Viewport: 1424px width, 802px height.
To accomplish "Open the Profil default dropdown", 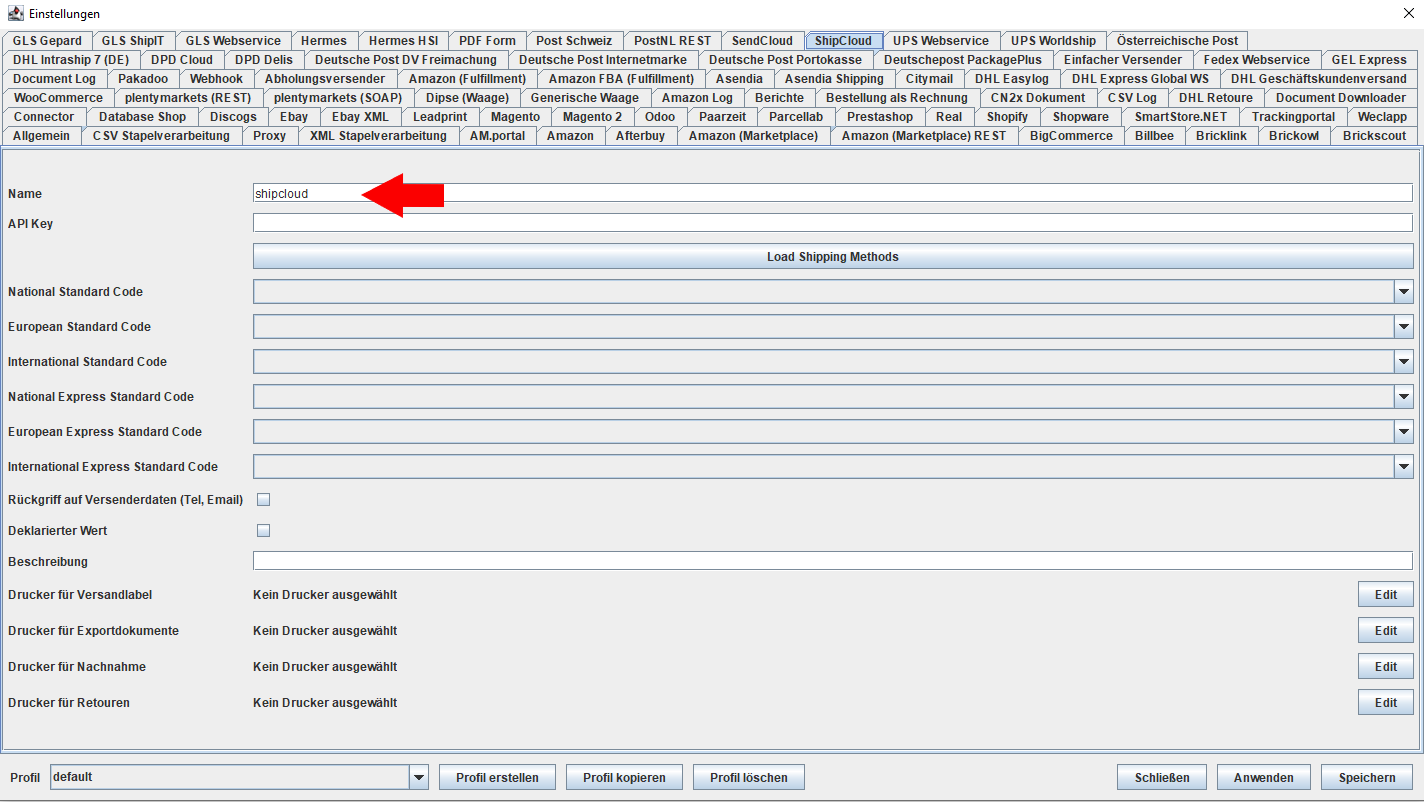I will tap(419, 777).
